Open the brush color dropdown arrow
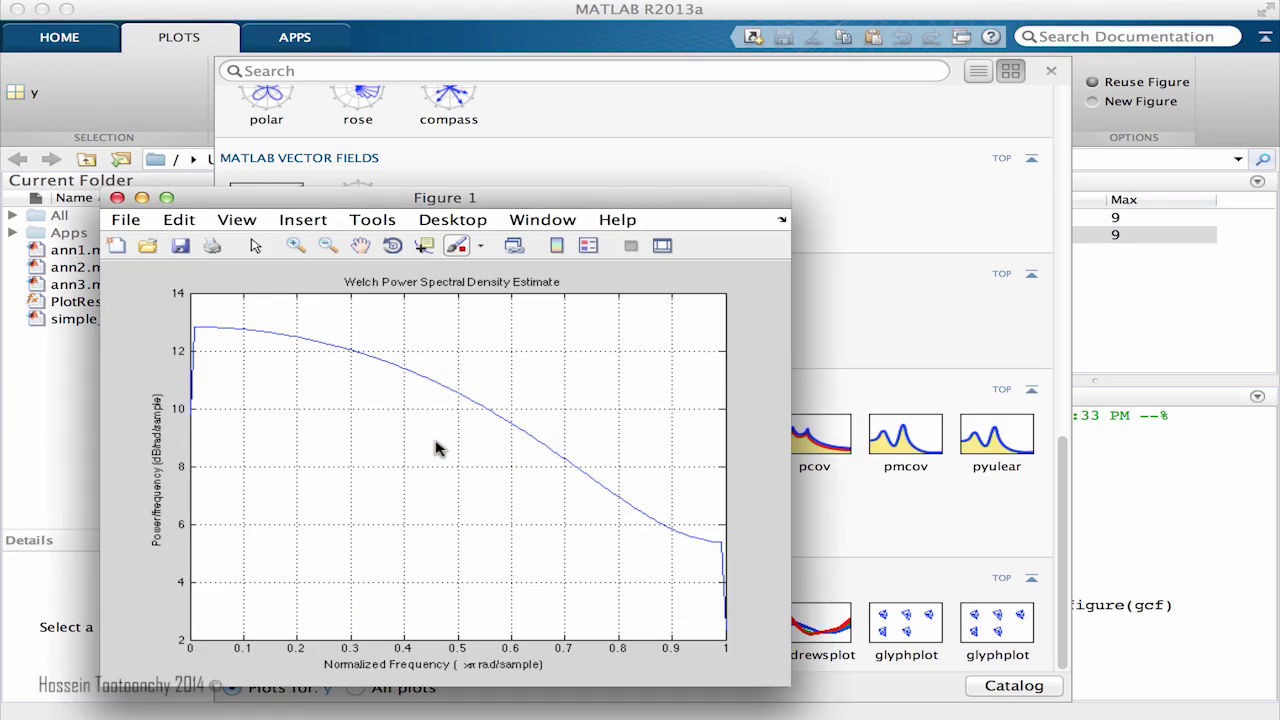This screenshot has height=720, width=1280. [x=480, y=246]
